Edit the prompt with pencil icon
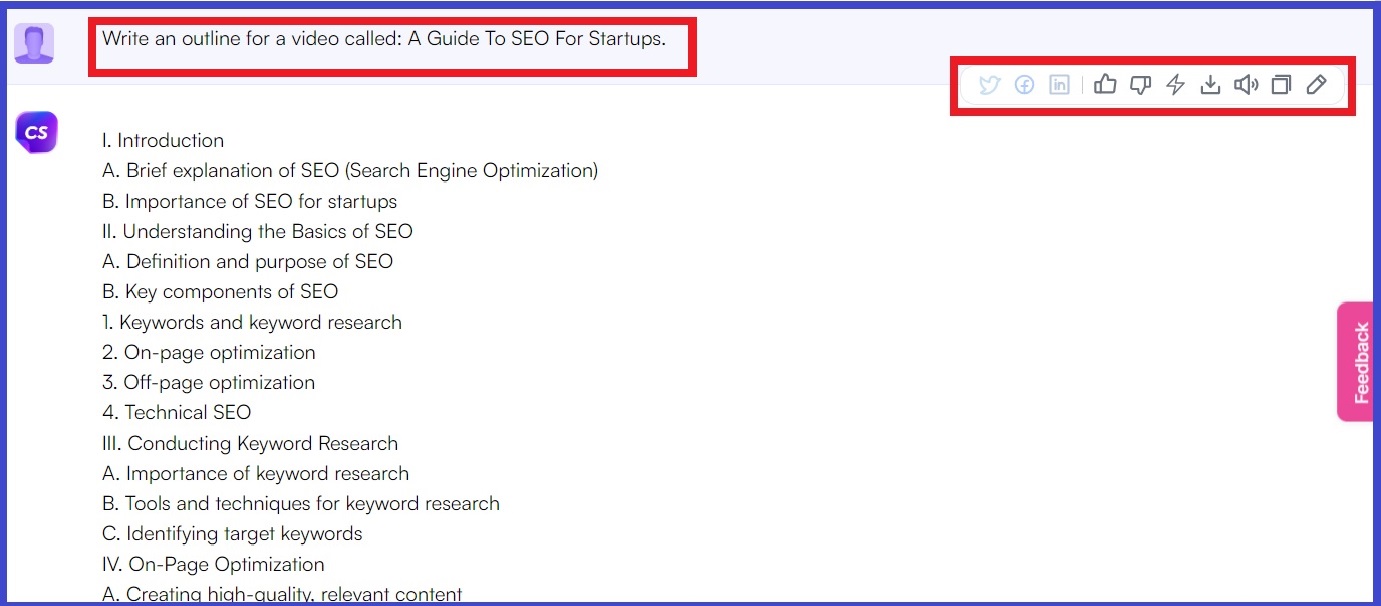1381x606 pixels. point(1317,85)
